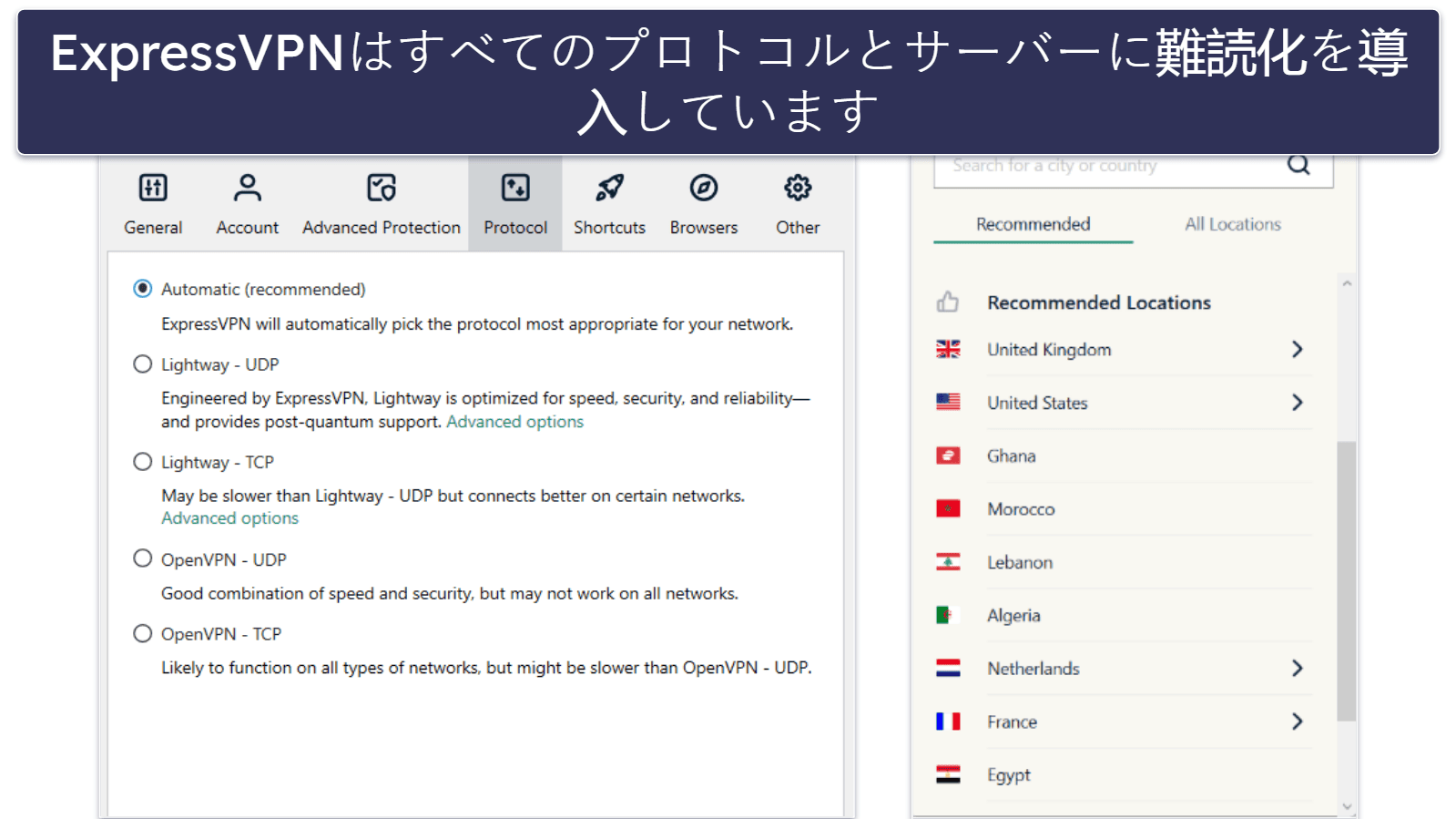Click the scrollbar down arrow
This screenshot has width=1456, height=819.
tap(1347, 806)
